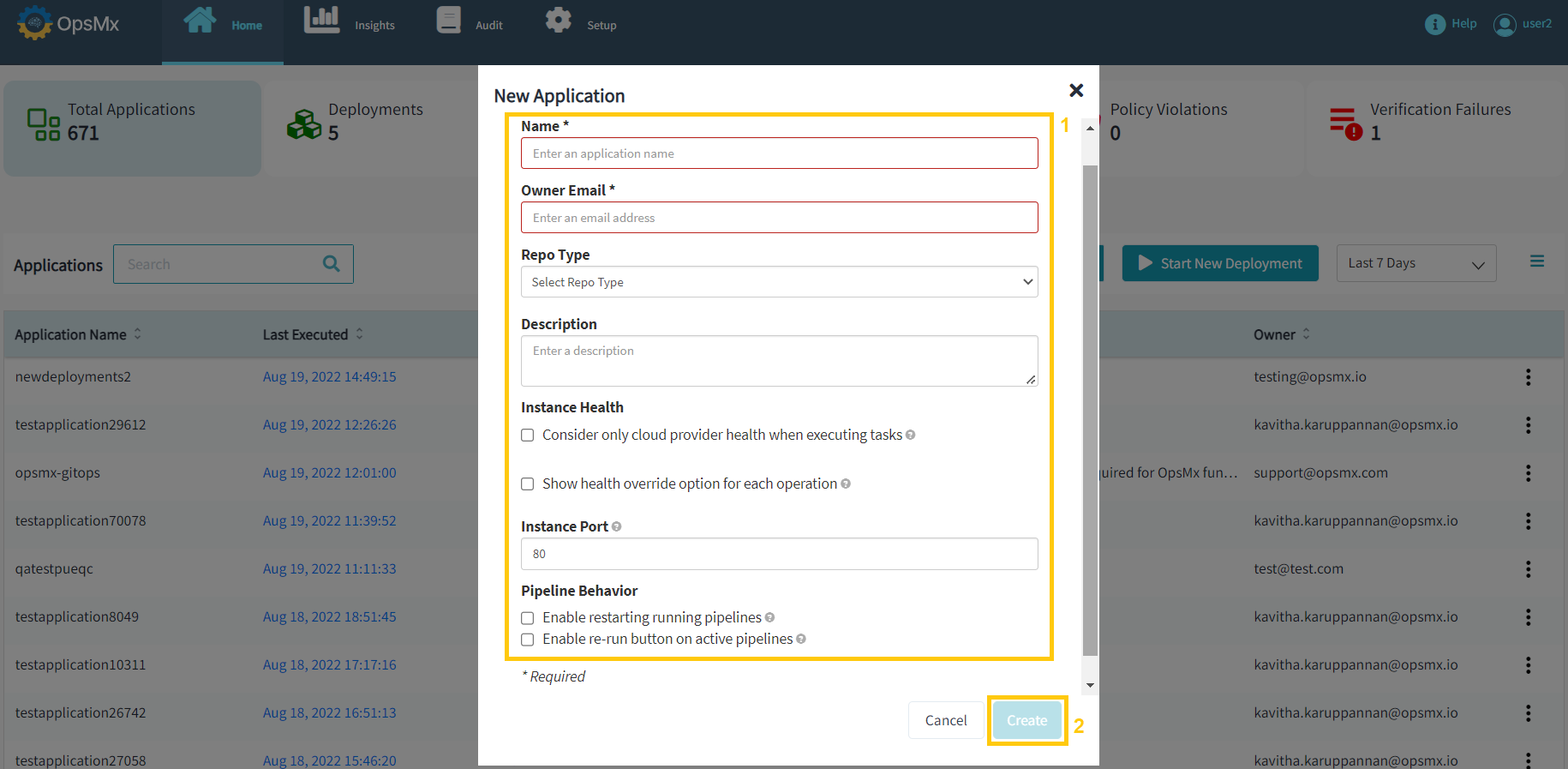Screen dimensions: 1568x769
Task: Open the user2 profile icon
Action: click(x=1505, y=25)
